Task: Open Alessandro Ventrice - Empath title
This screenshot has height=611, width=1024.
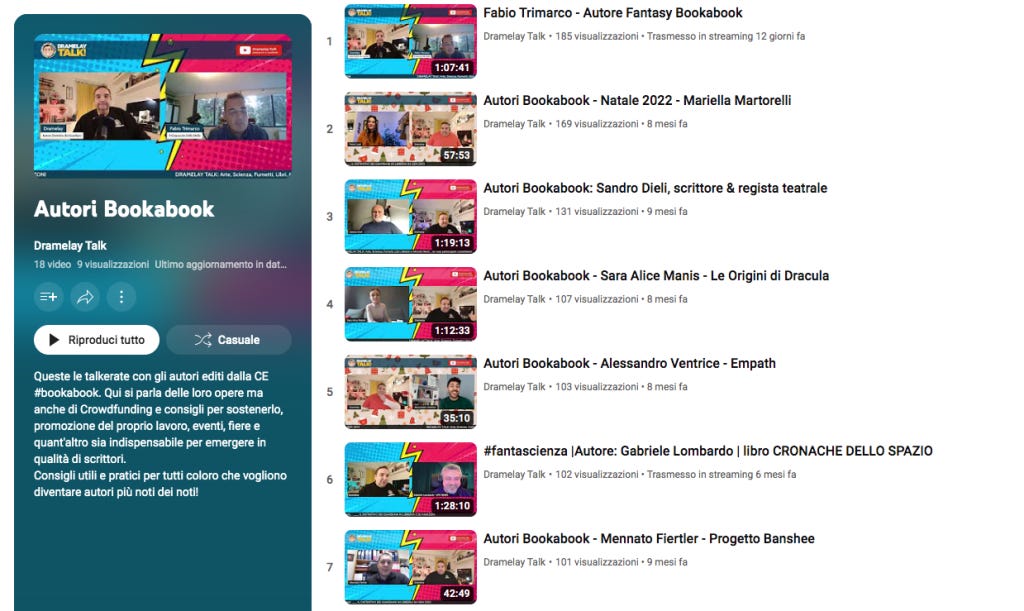Action: pos(630,364)
